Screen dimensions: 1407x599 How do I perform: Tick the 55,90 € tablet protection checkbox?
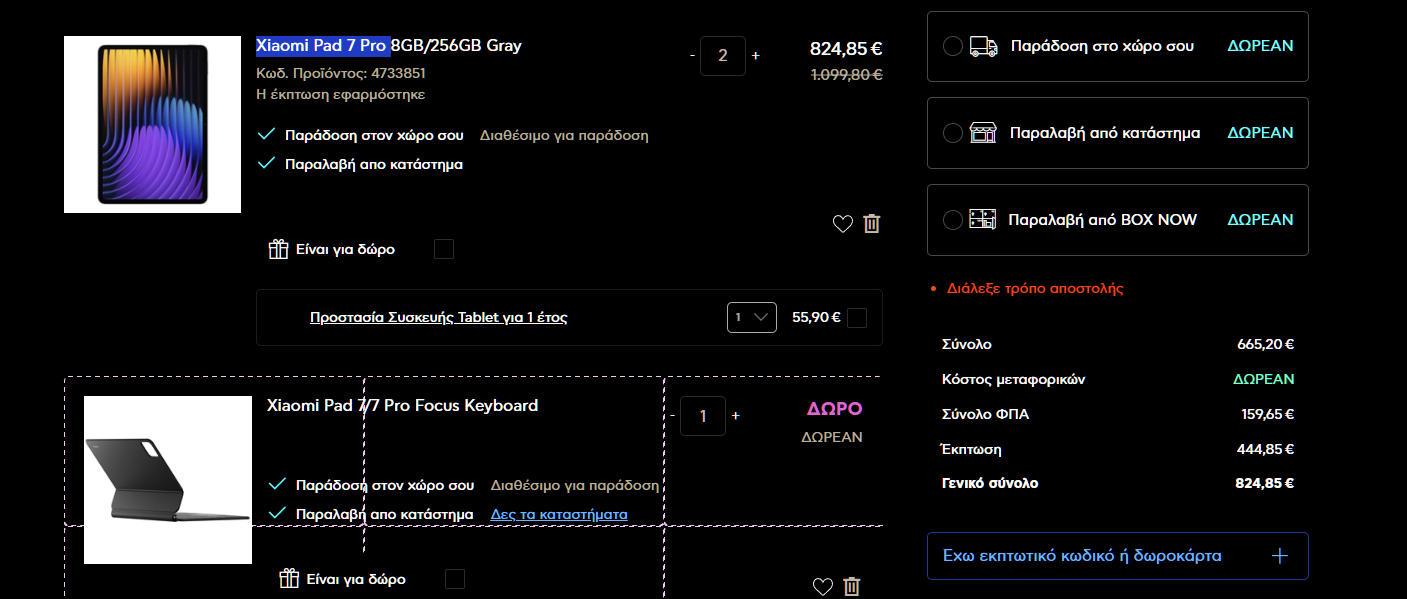[x=857, y=318]
